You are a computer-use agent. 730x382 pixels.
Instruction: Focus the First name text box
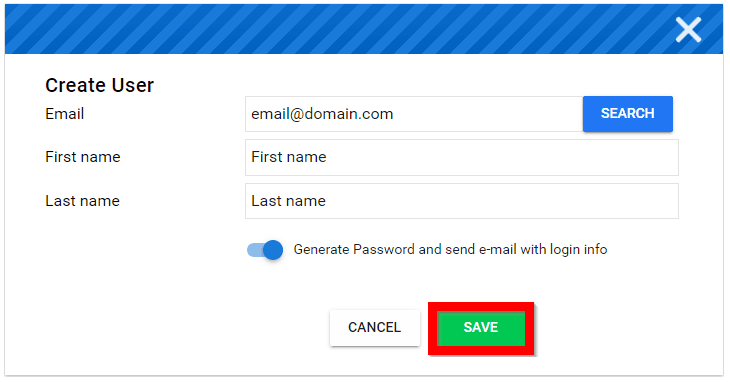461,157
